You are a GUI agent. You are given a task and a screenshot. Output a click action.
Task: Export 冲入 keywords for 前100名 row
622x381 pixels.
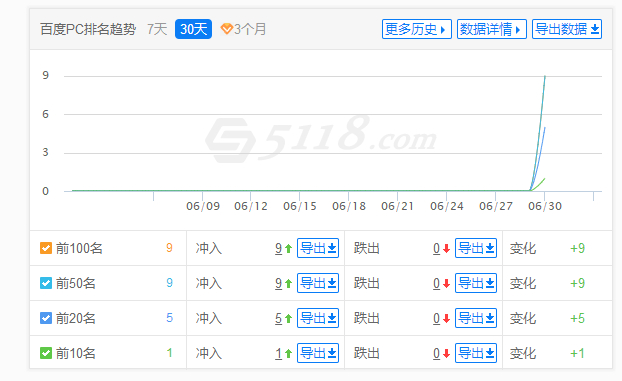[x=318, y=248]
